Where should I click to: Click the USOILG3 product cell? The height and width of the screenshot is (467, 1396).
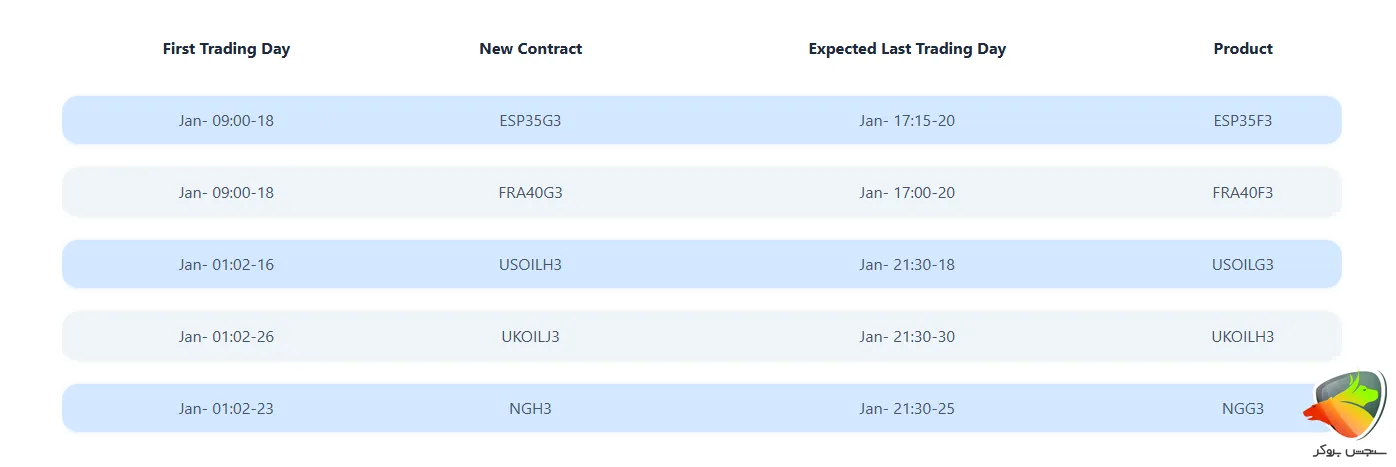point(1243,265)
